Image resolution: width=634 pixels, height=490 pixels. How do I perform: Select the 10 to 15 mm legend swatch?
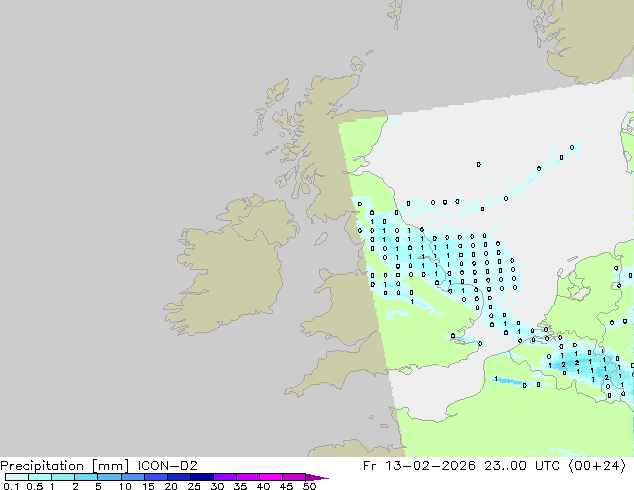click(134, 478)
